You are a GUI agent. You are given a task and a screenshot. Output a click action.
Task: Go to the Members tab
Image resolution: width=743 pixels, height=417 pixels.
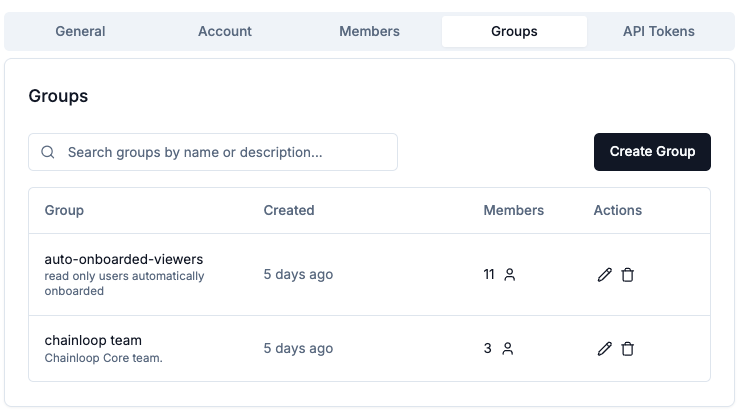[x=369, y=31]
